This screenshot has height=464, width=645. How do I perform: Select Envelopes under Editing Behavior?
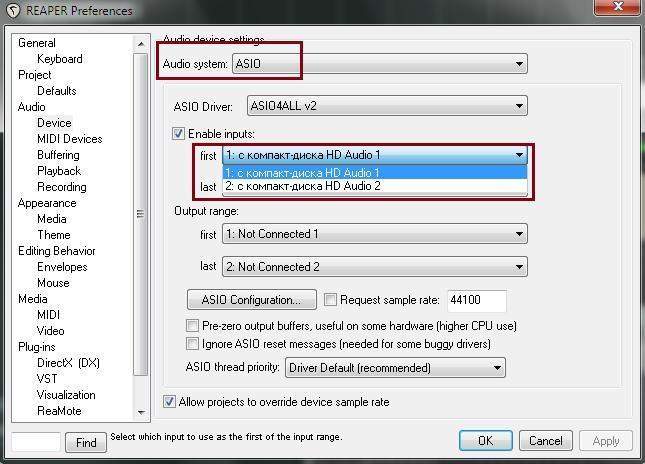[62, 267]
